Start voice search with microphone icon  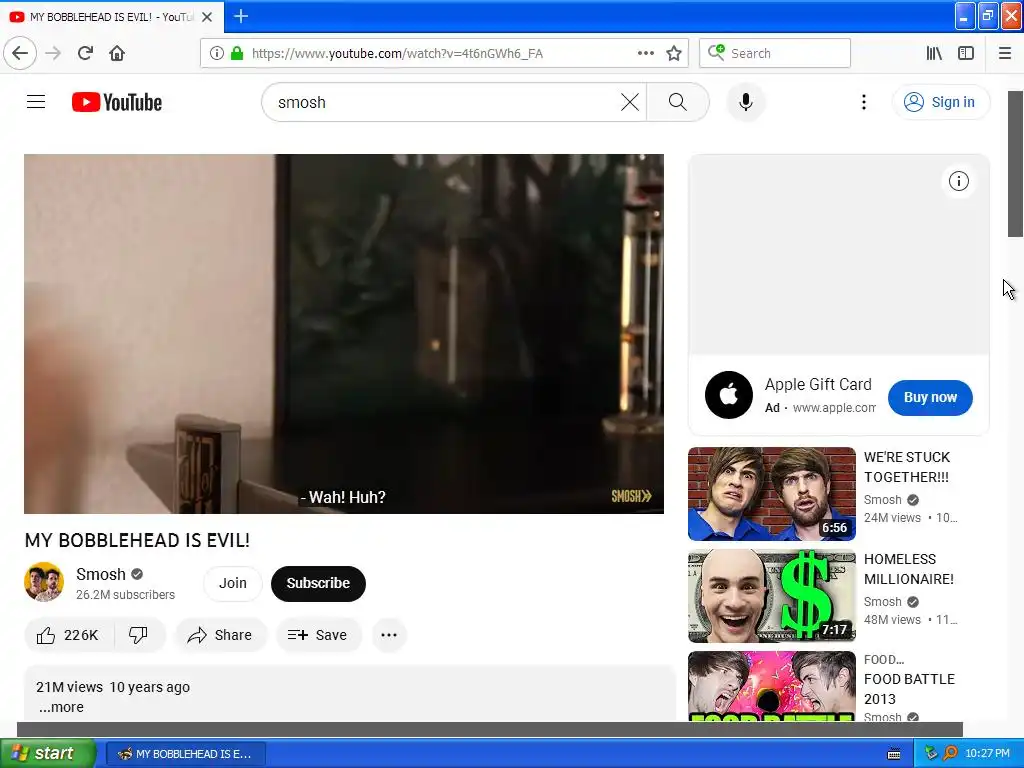[745, 102]
